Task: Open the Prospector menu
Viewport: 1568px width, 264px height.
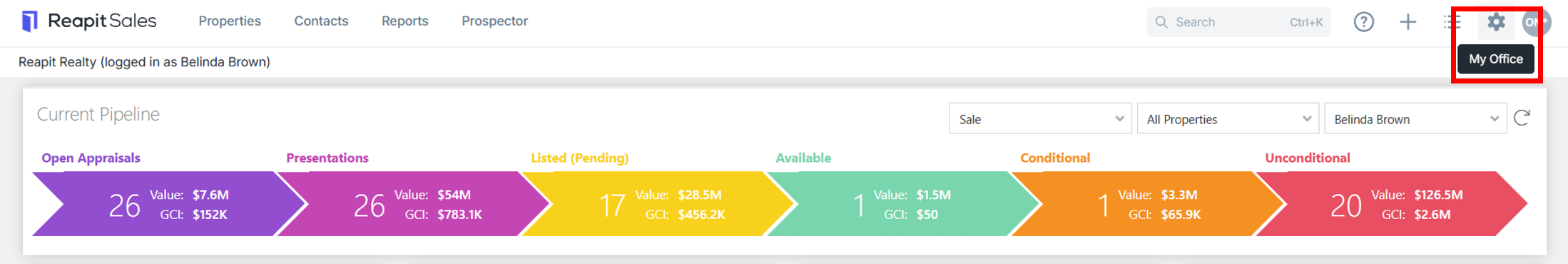Action: click(494, 21)
